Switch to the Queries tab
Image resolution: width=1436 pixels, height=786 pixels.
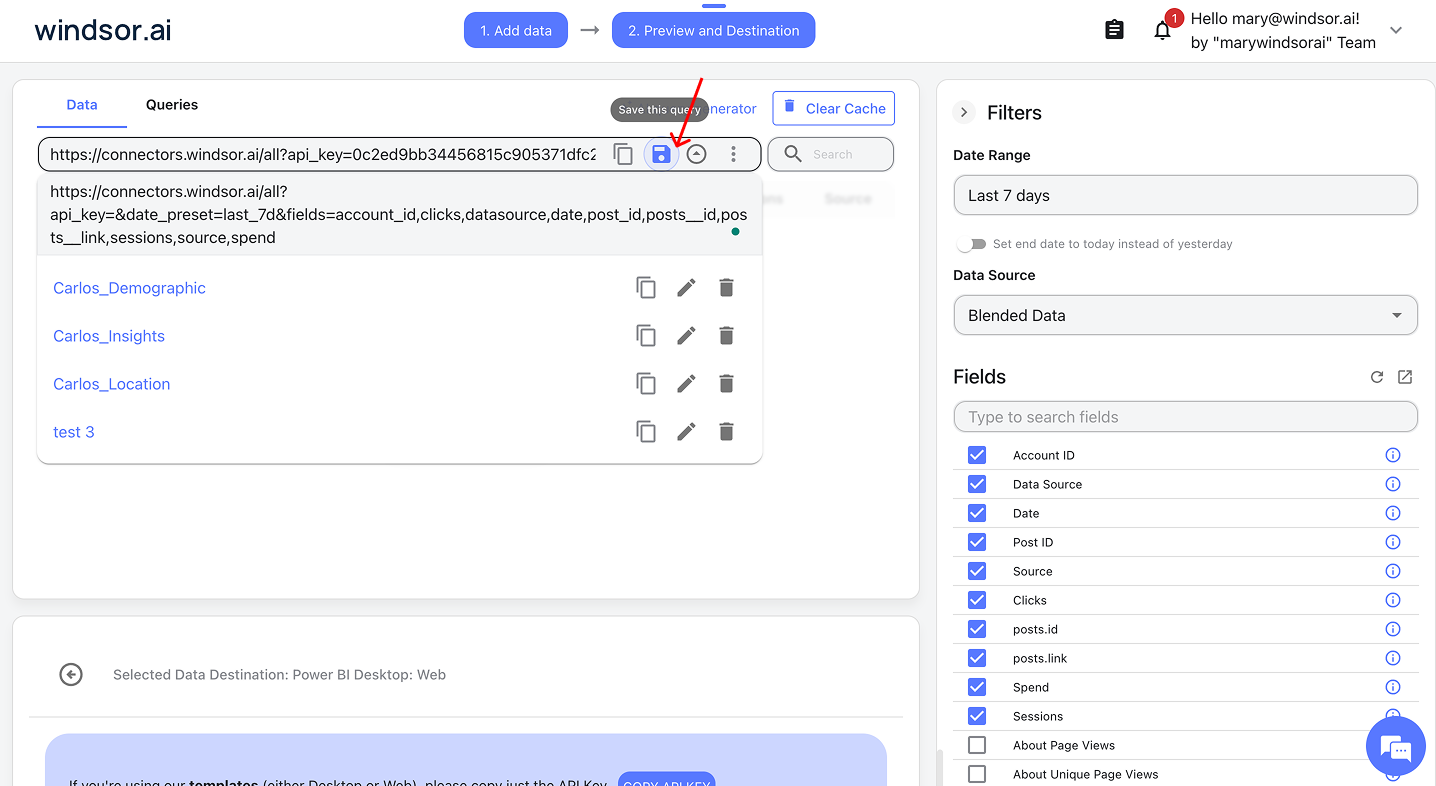point(171,104)
